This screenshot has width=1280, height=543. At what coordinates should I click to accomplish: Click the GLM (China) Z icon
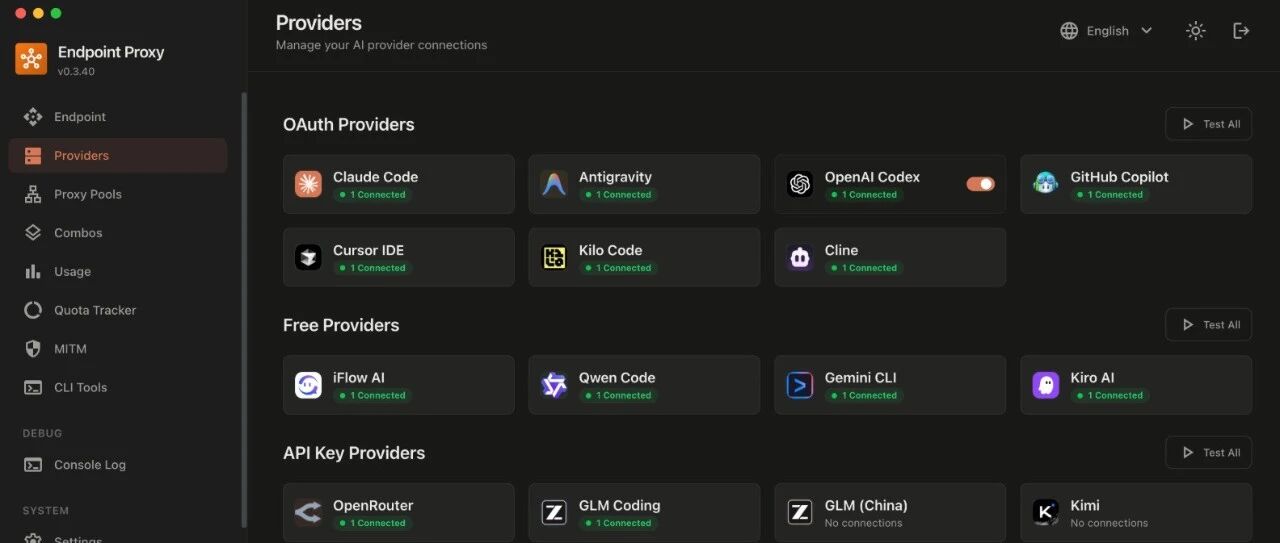pos(800,513)
